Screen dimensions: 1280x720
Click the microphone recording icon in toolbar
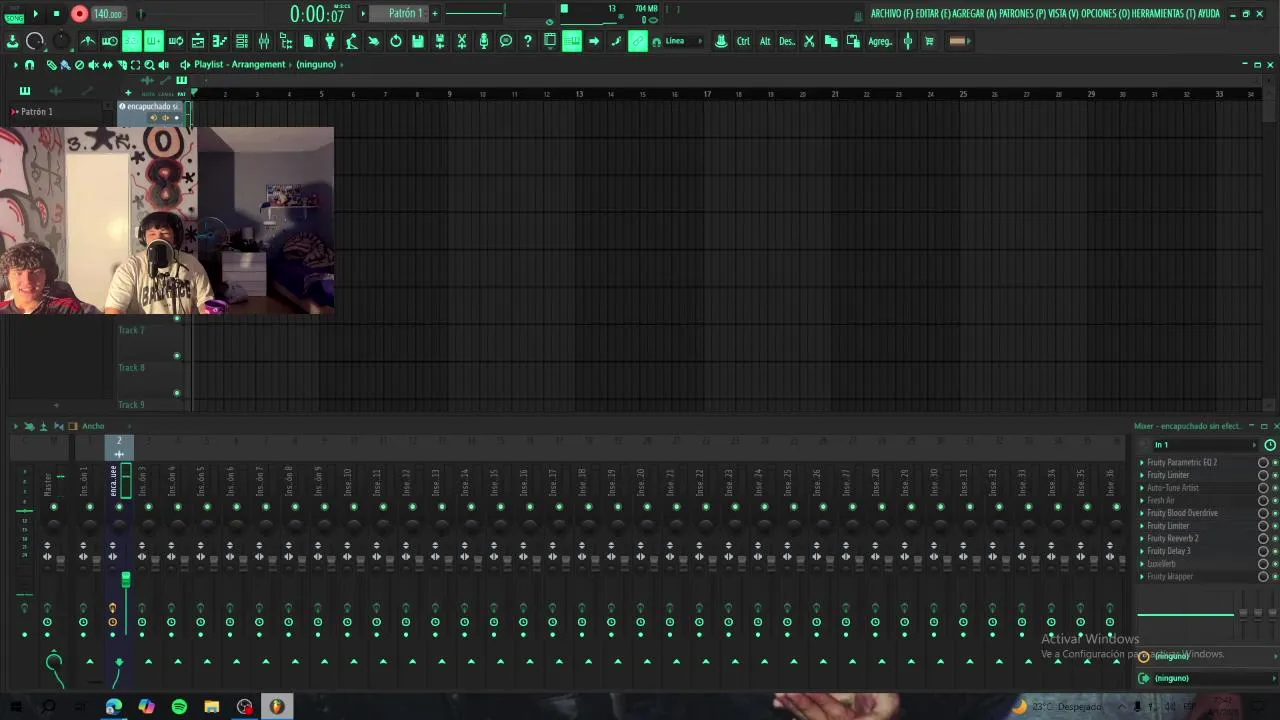coord(484,41)
